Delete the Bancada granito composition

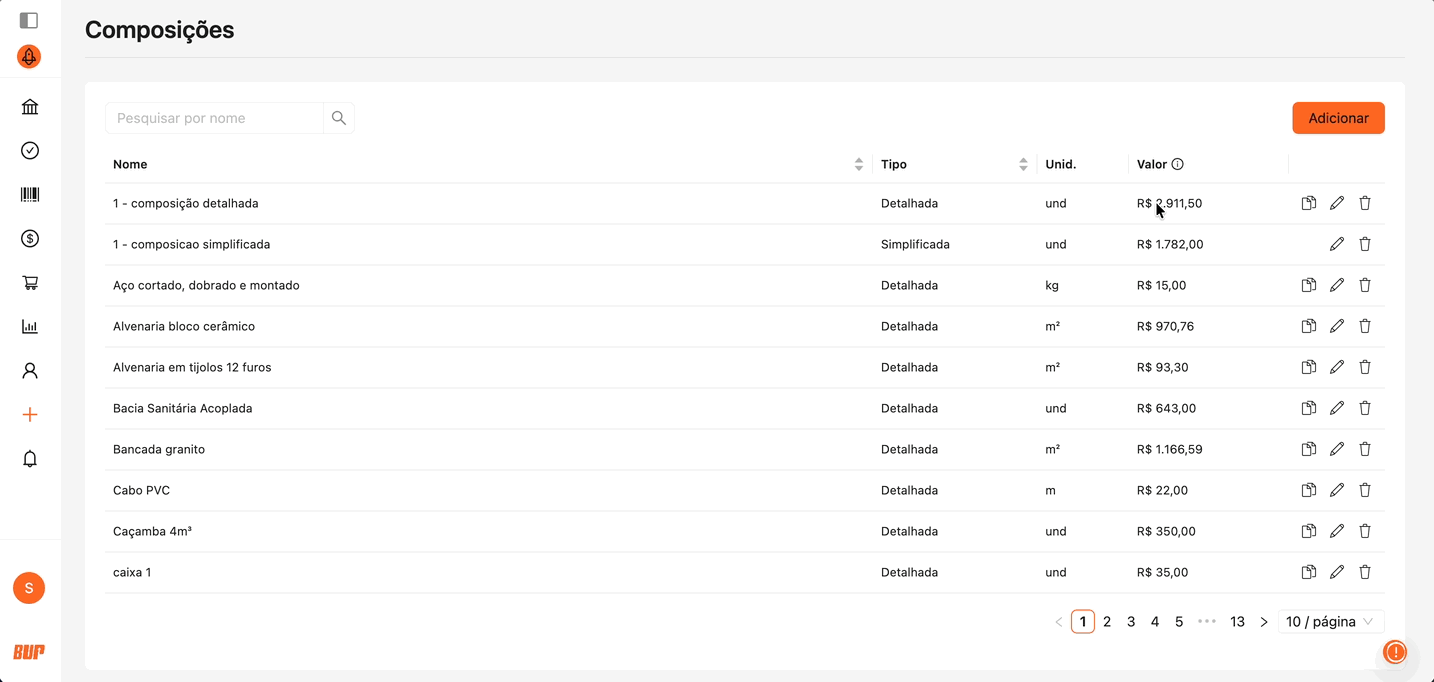[1364, 449]
